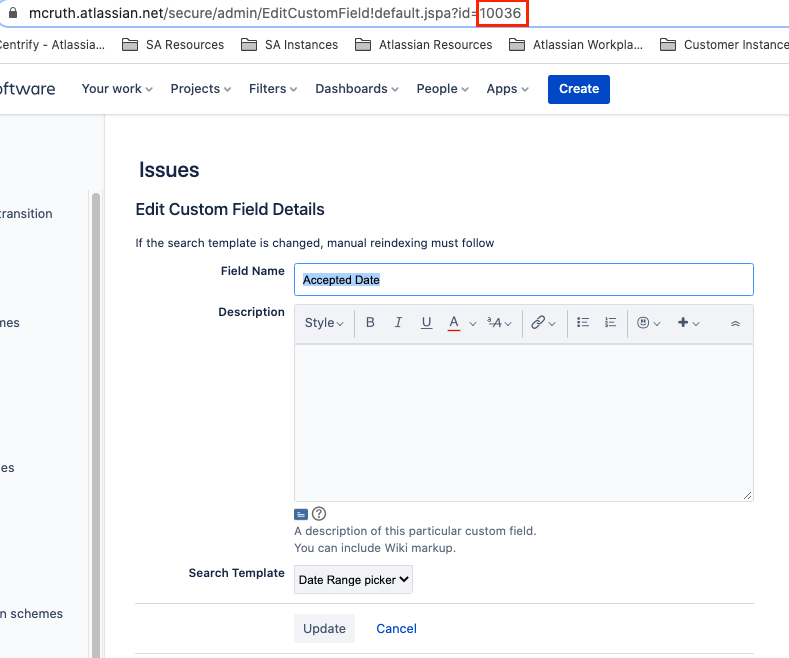Open the People menu

tap(442, 89)
